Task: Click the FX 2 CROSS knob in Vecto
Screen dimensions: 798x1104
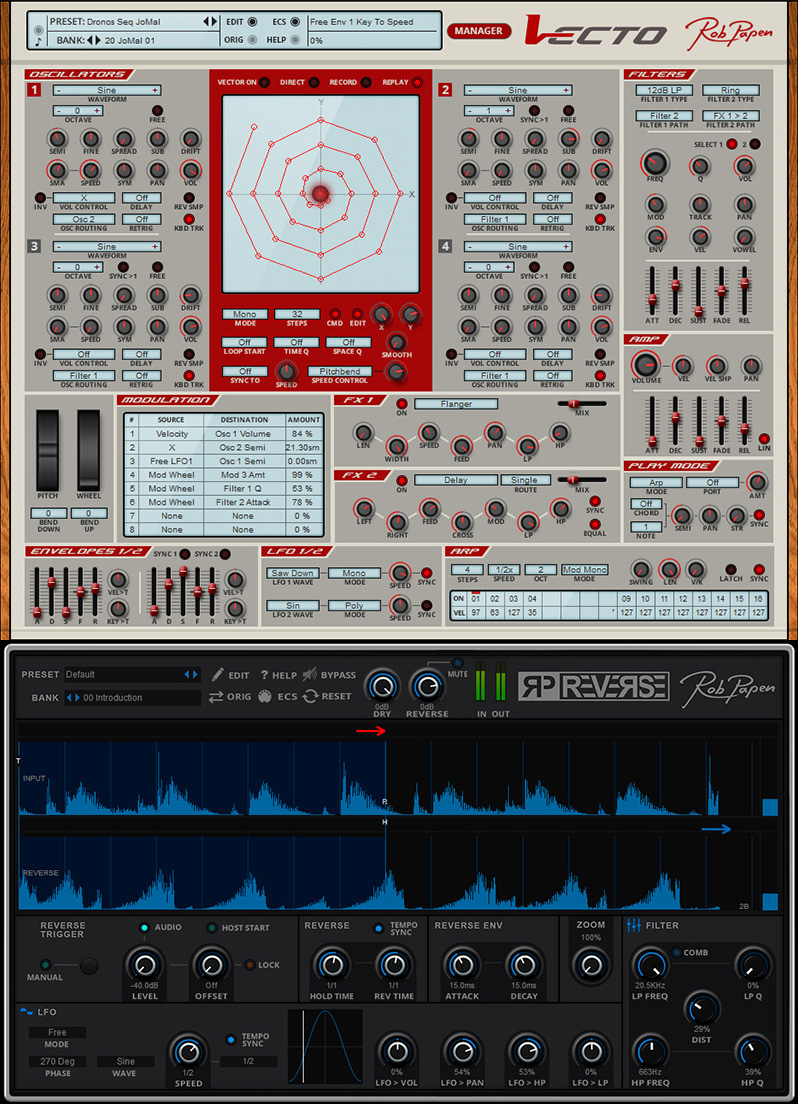Action: click(462, 522)
